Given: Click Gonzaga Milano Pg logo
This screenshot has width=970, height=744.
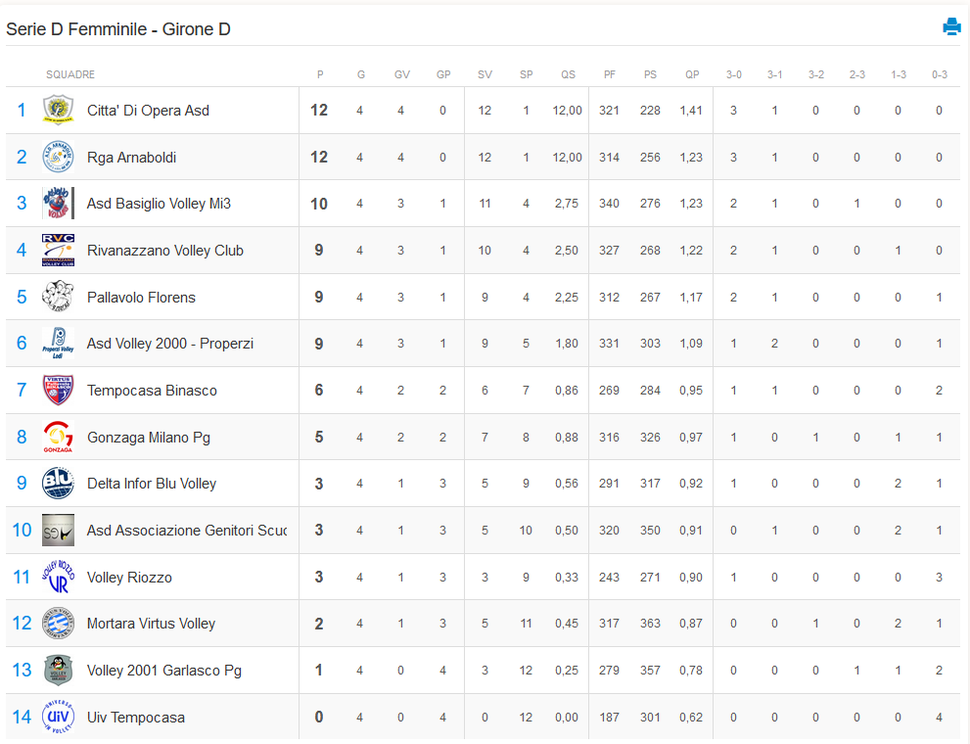Looking at the screenshot, I should tap(58, 437).
